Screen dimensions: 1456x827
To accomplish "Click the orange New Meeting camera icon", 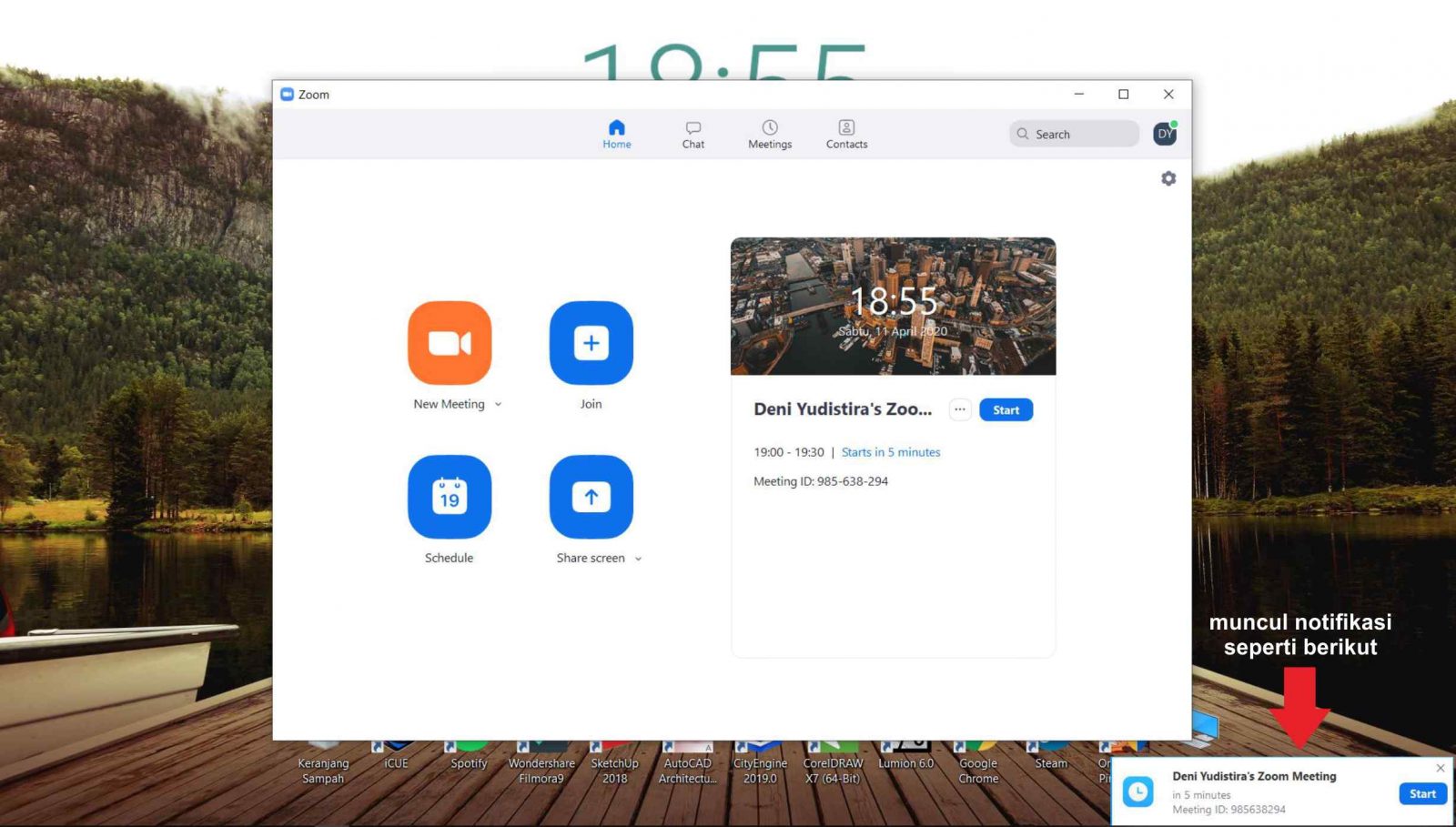I will [450, 343].
